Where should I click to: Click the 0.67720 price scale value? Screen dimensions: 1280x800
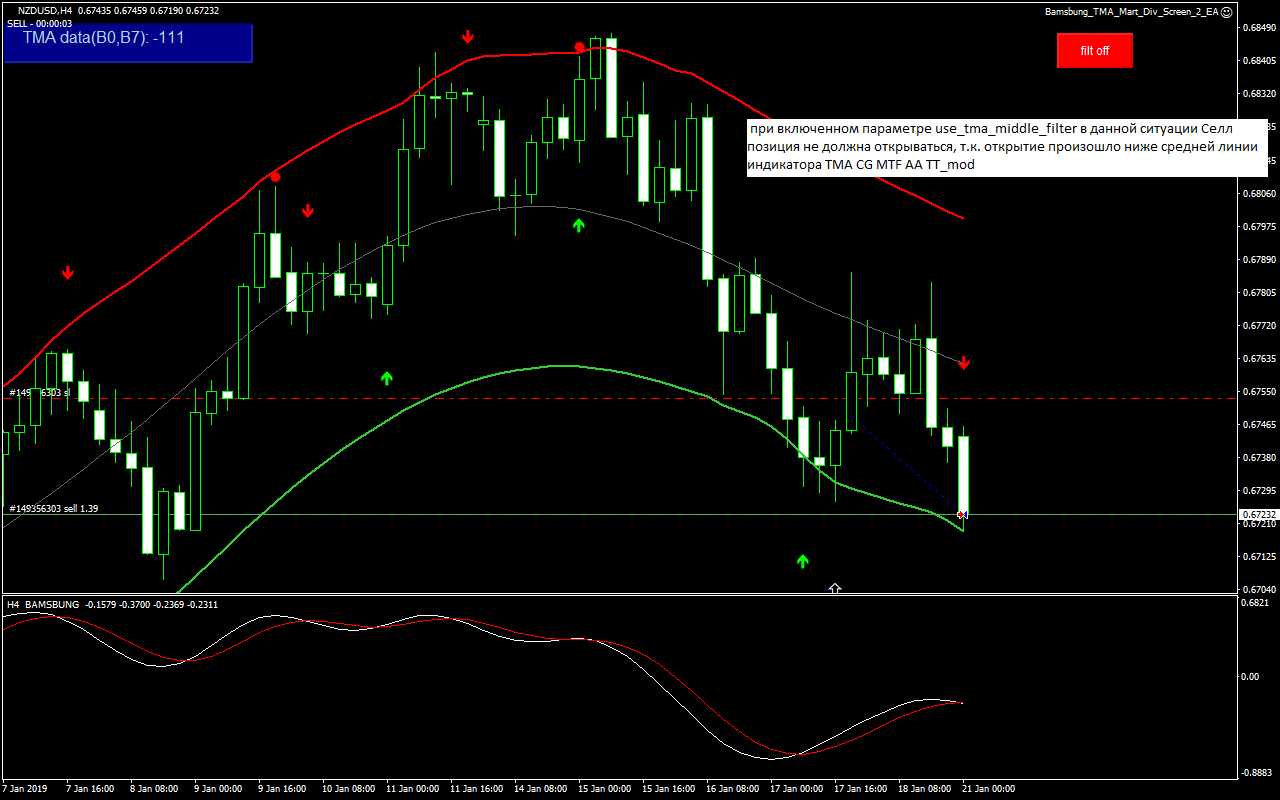pyautogui.click(x=1258, y=326)
